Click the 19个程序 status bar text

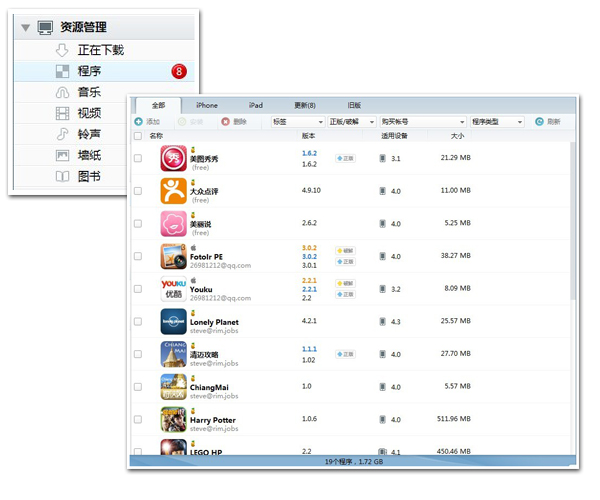[x=354, y=462]
